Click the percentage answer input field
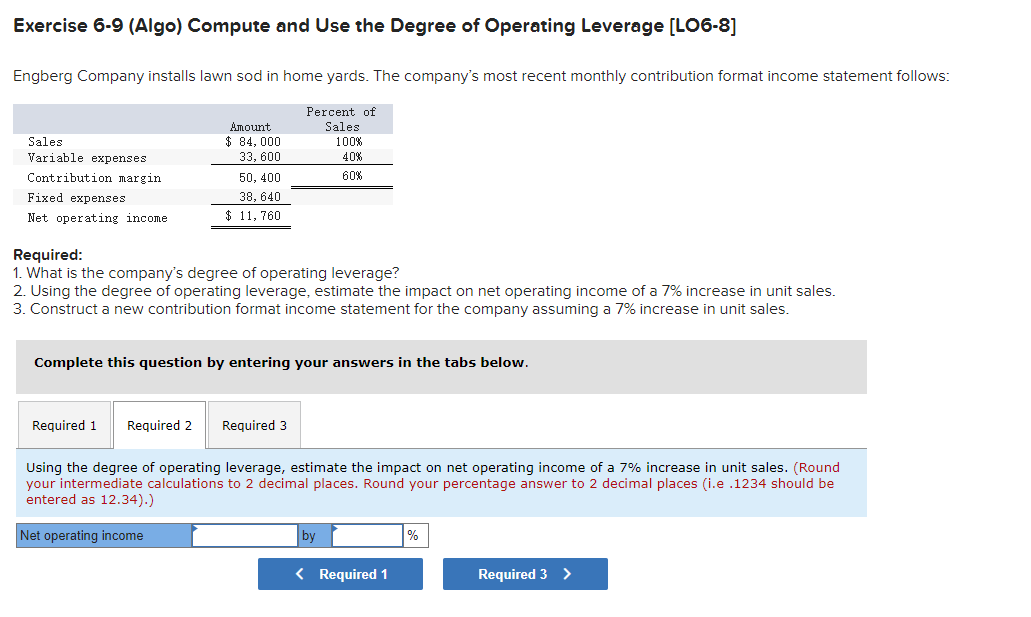 (366, 535)
